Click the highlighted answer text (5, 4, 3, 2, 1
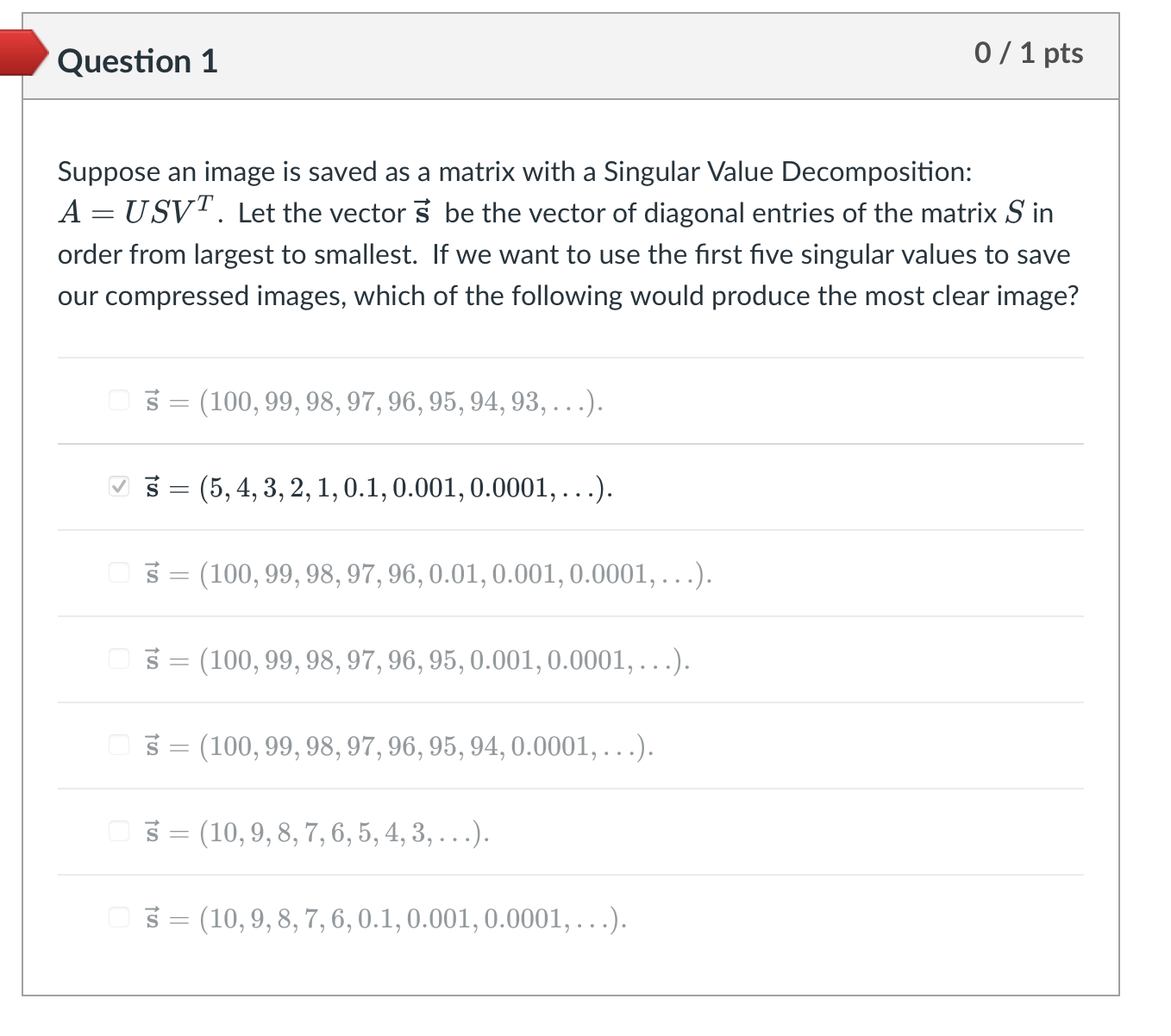The width and height of the screenshot is (1171, 1036). (379, 487)
